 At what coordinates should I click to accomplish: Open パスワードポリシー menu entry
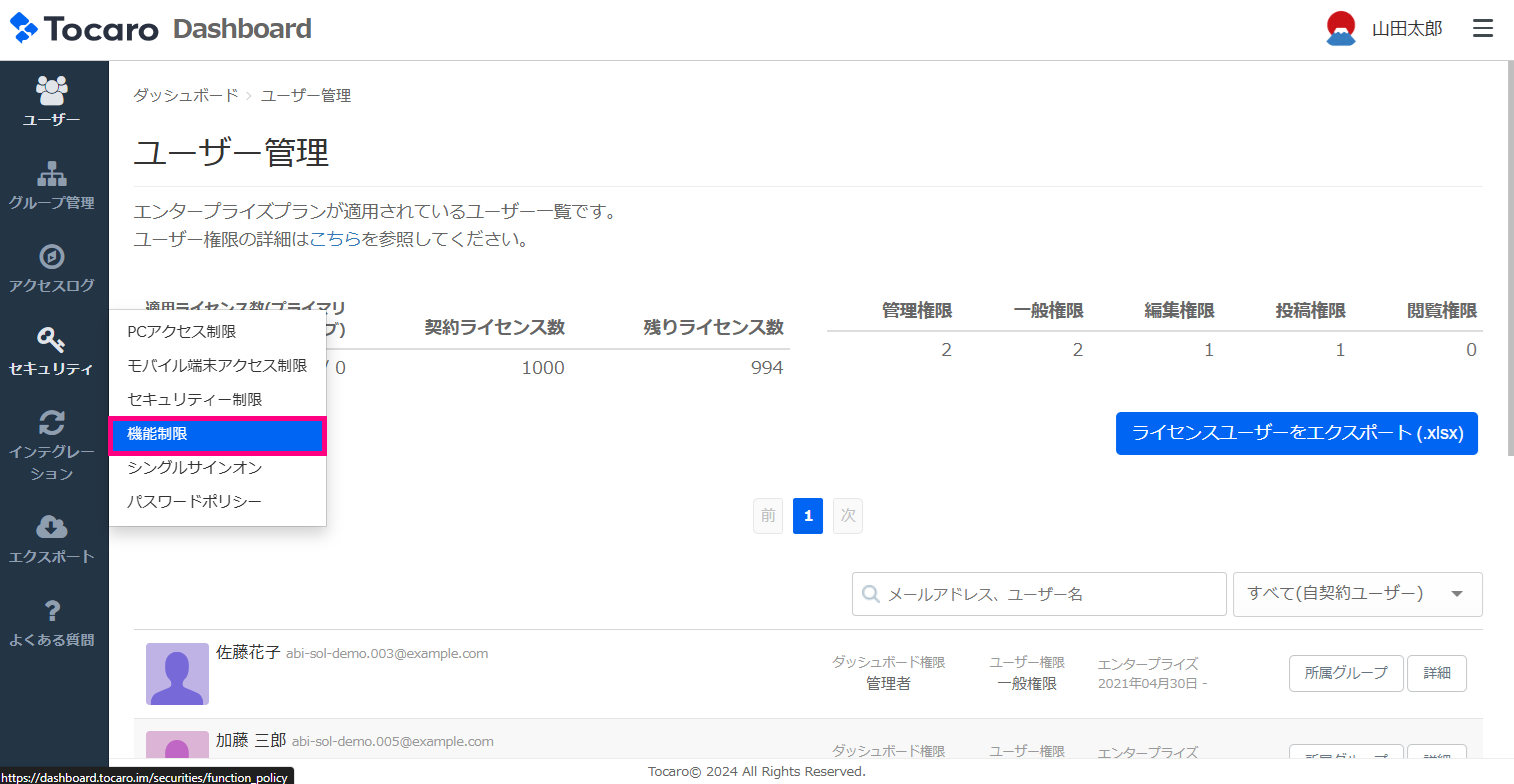pyautogui.click(x=194, y=501)
